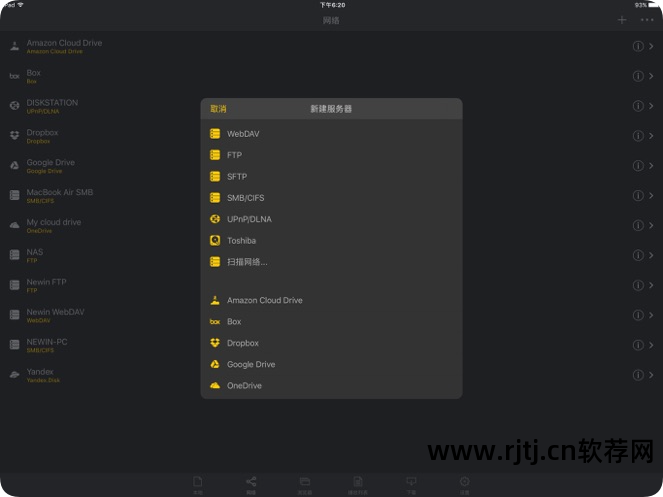Expand the Newin WebDAV row chevron
Image resolution: width=663 pixels, height=497 pixels.
[x=651, y=315]
